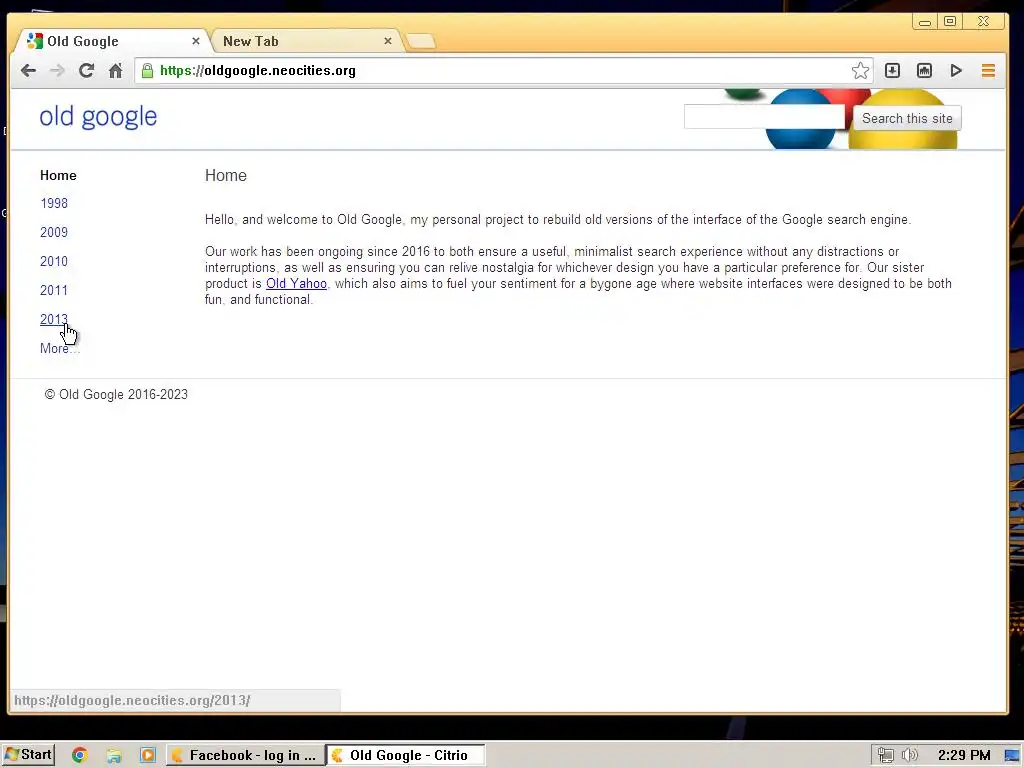
Task: Click the graph extension icon in toolbar
Action: 924,71
